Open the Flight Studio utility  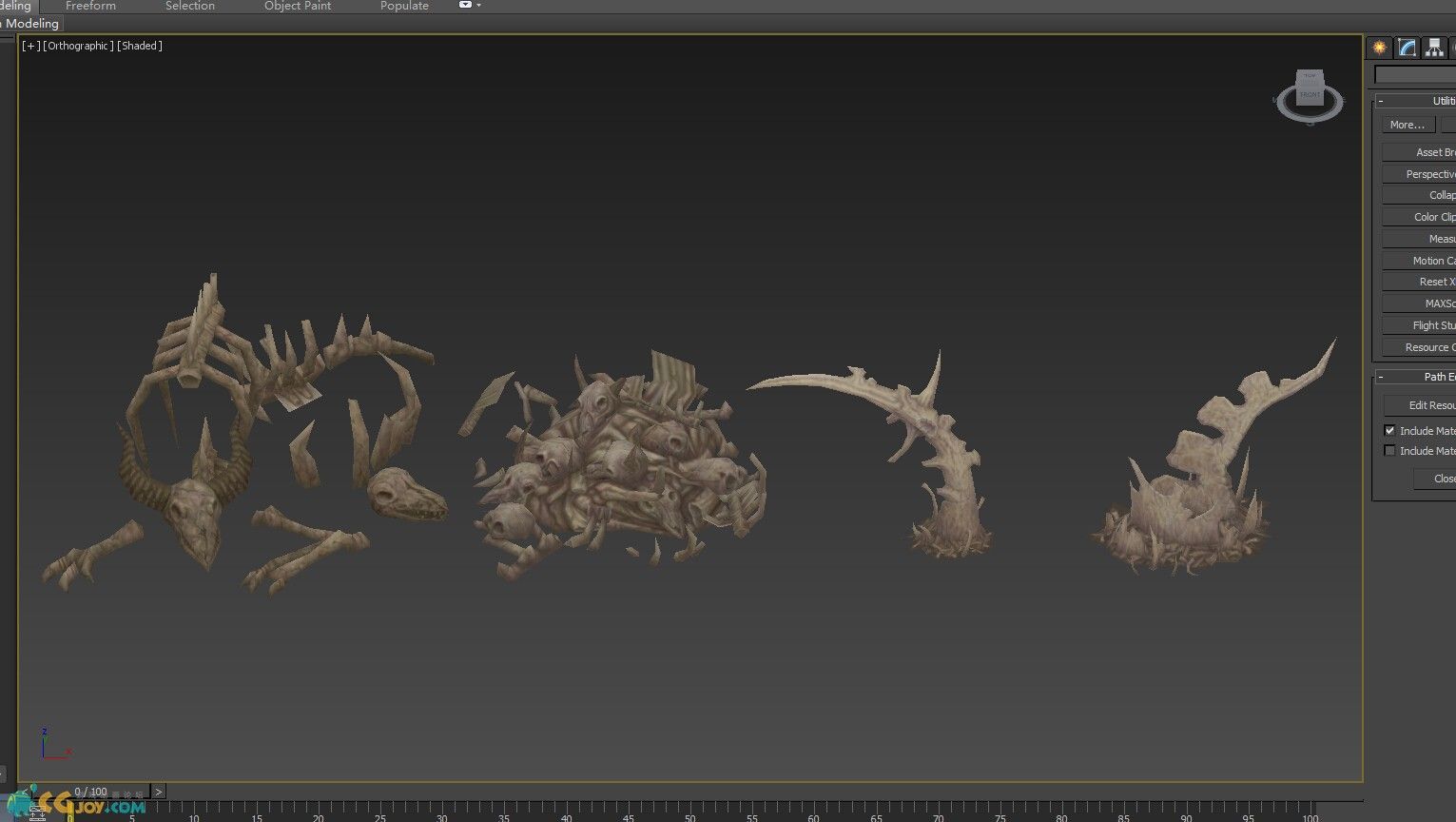click(1419, 325)
